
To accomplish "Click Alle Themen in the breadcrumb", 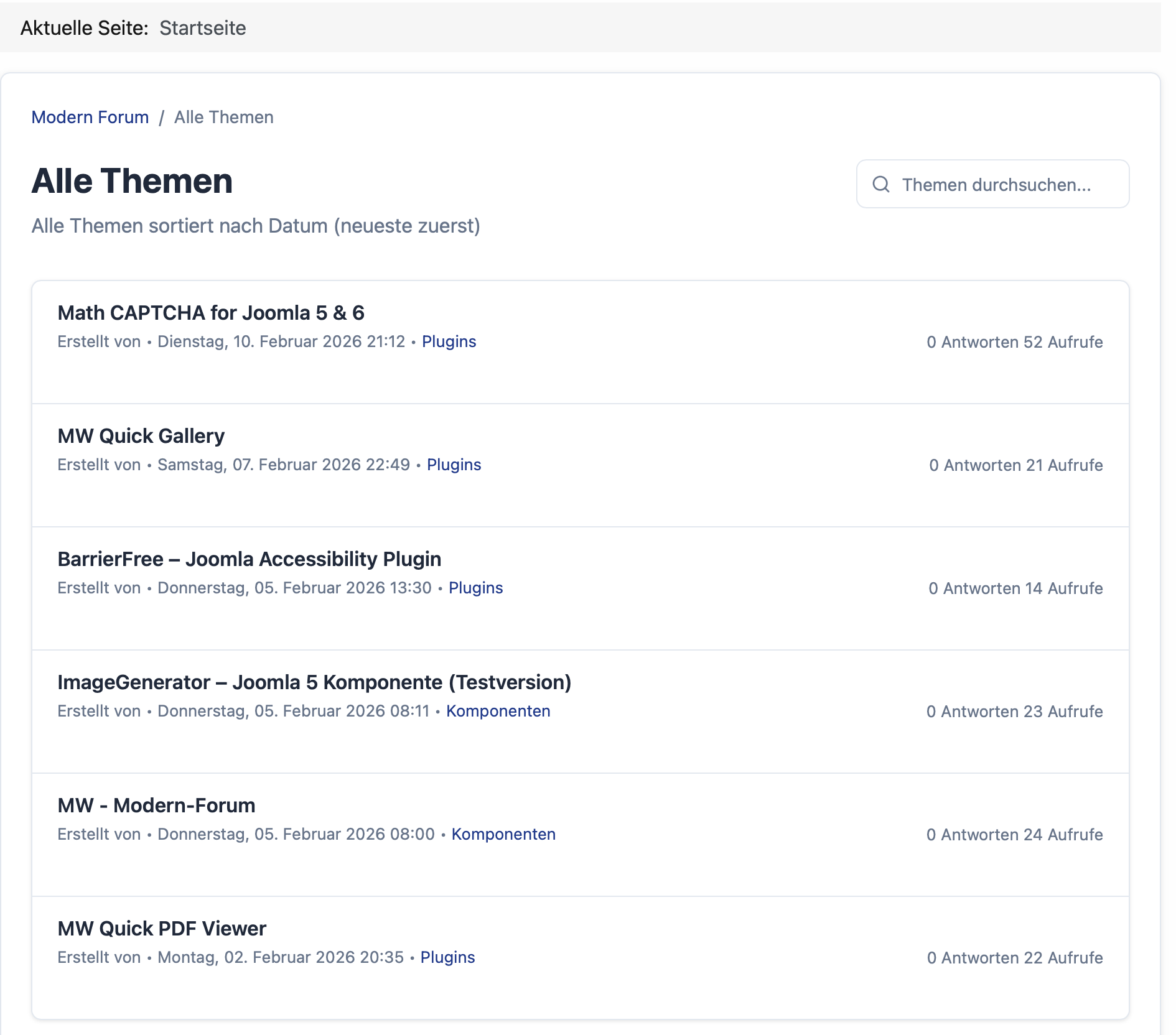I will tap(223, 117).
